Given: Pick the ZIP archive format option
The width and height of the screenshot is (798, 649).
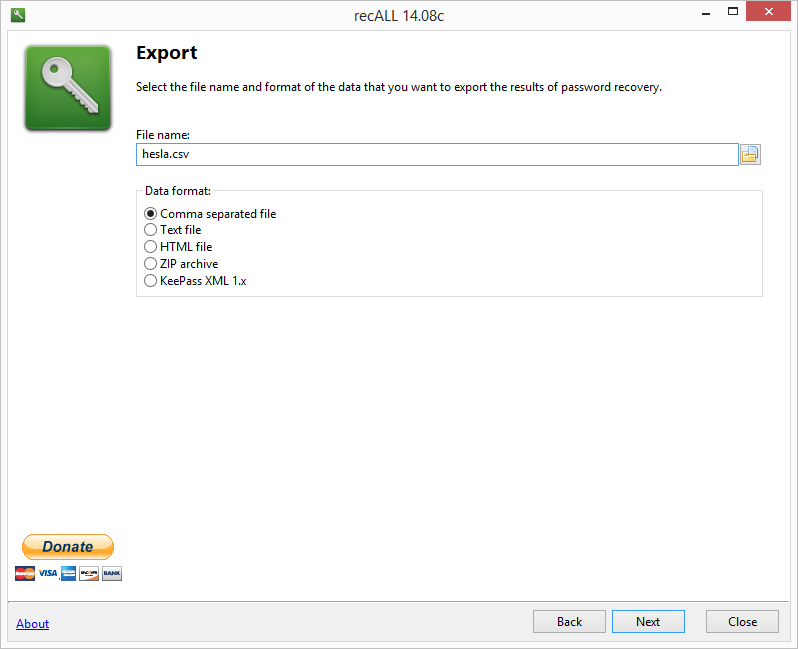Looking at the screenshot, I should tap(151, 264).
